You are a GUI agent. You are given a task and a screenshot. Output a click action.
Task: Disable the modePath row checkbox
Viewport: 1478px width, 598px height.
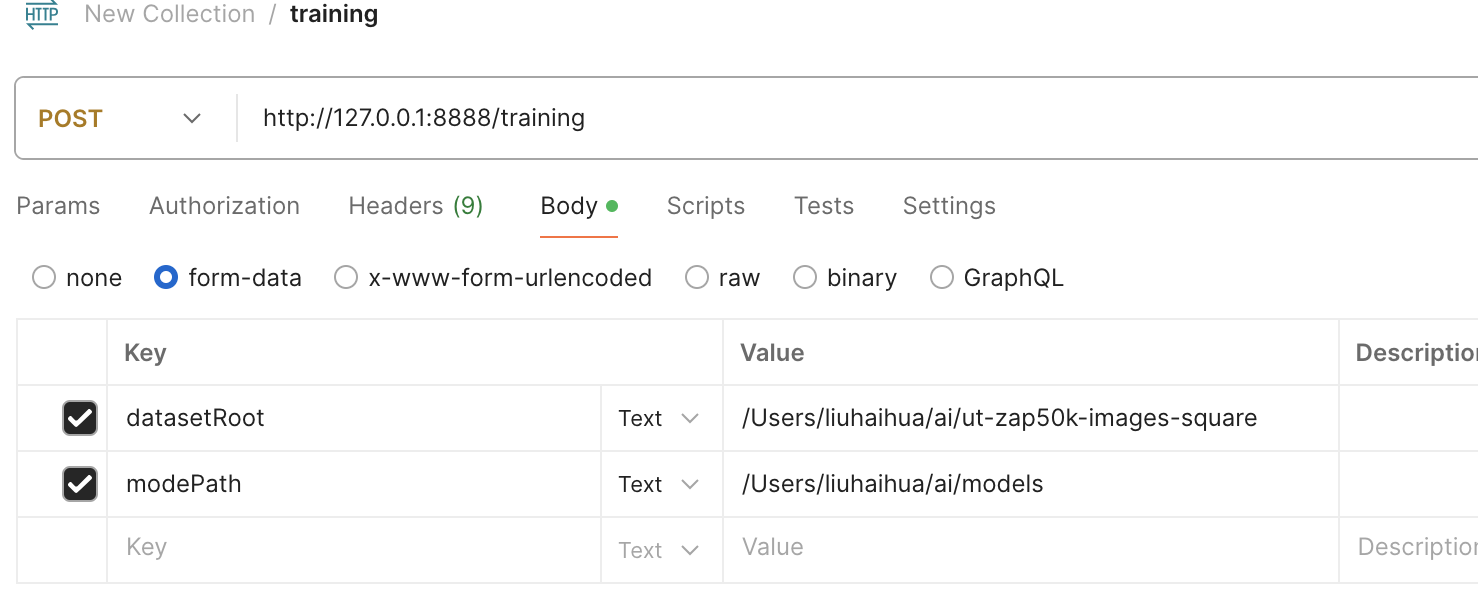tap(80, 484)
